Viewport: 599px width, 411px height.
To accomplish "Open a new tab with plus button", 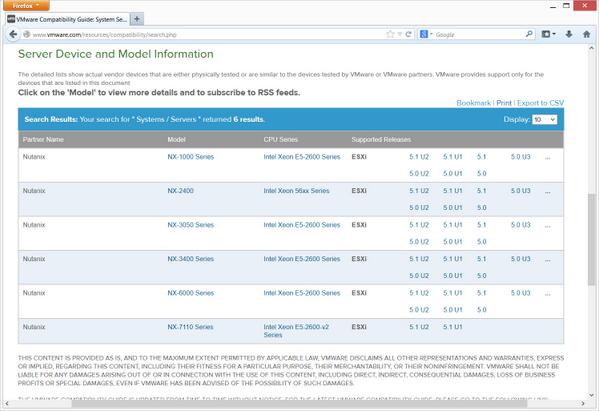I will point(137,19).
